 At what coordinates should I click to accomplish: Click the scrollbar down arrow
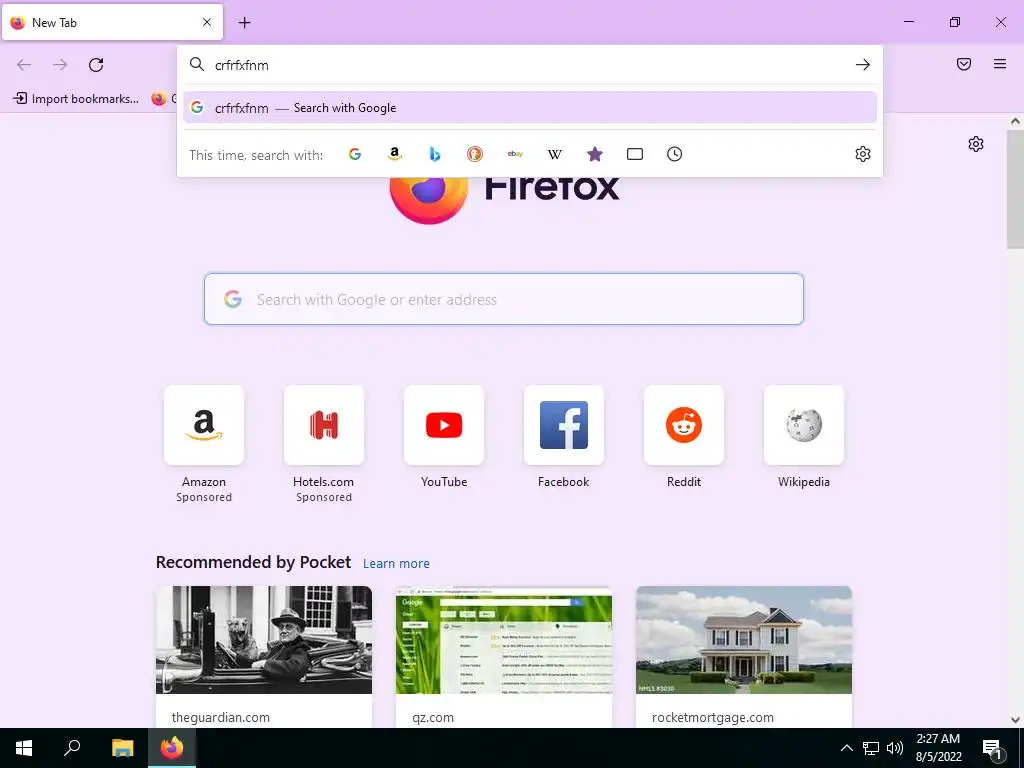pyautogui.click(x=1015, y=720)
